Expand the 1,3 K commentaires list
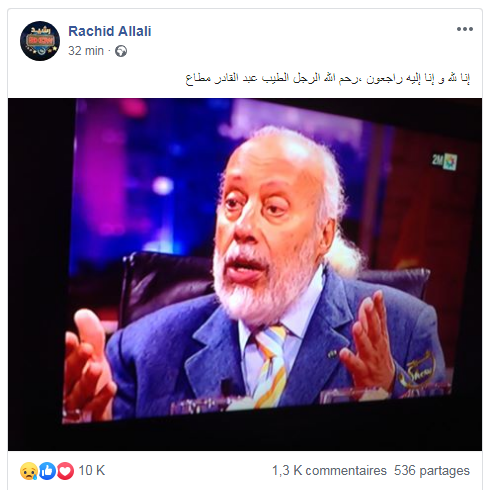 pos(329,471)
